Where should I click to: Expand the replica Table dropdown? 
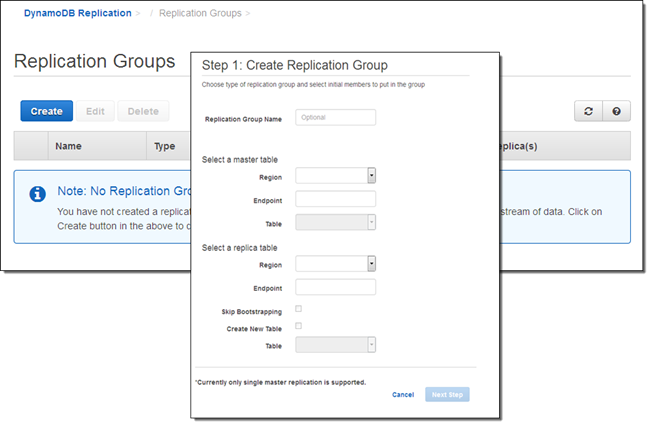tap(335, 346)
